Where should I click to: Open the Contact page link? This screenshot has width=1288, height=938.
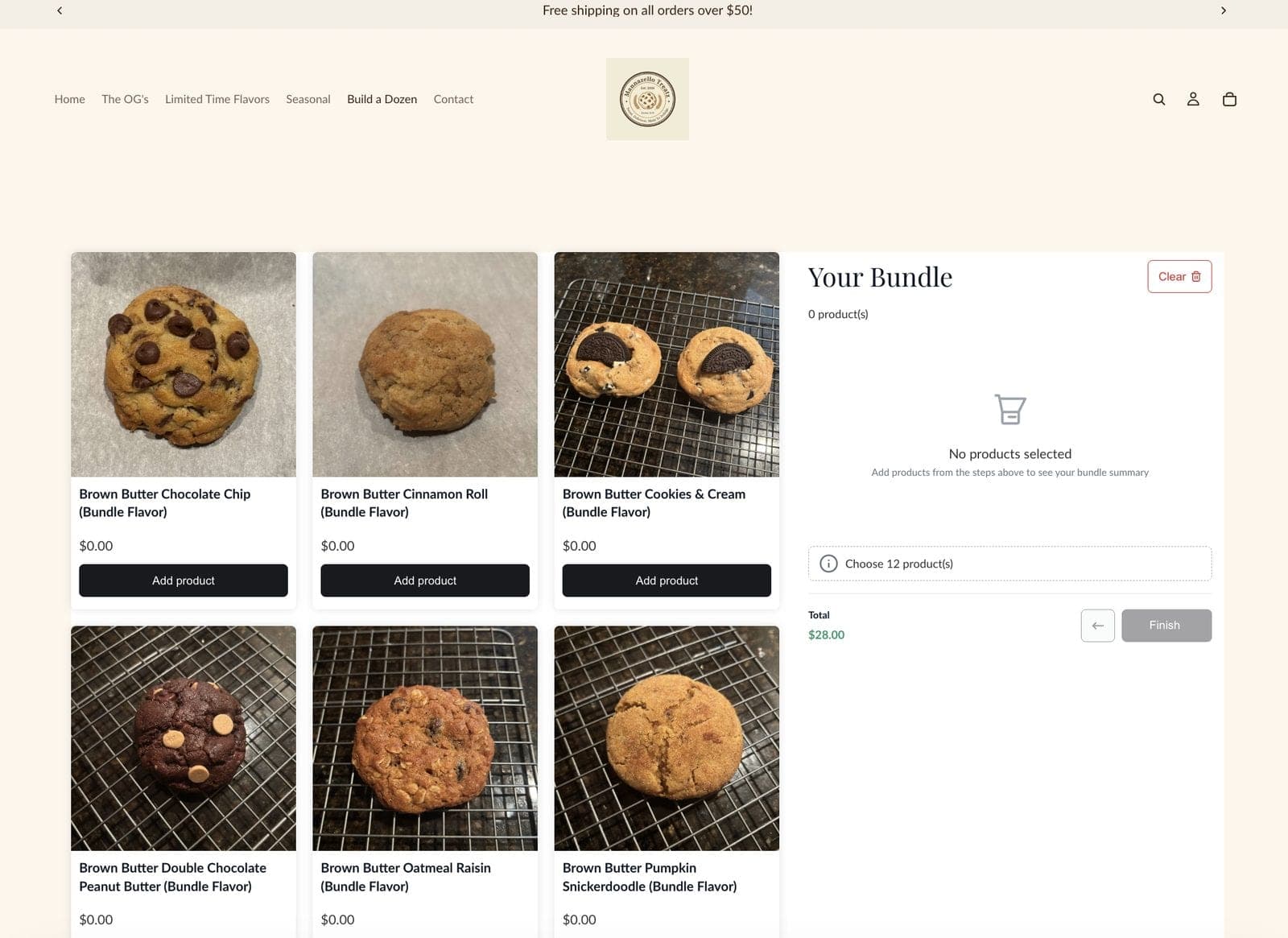453,99
